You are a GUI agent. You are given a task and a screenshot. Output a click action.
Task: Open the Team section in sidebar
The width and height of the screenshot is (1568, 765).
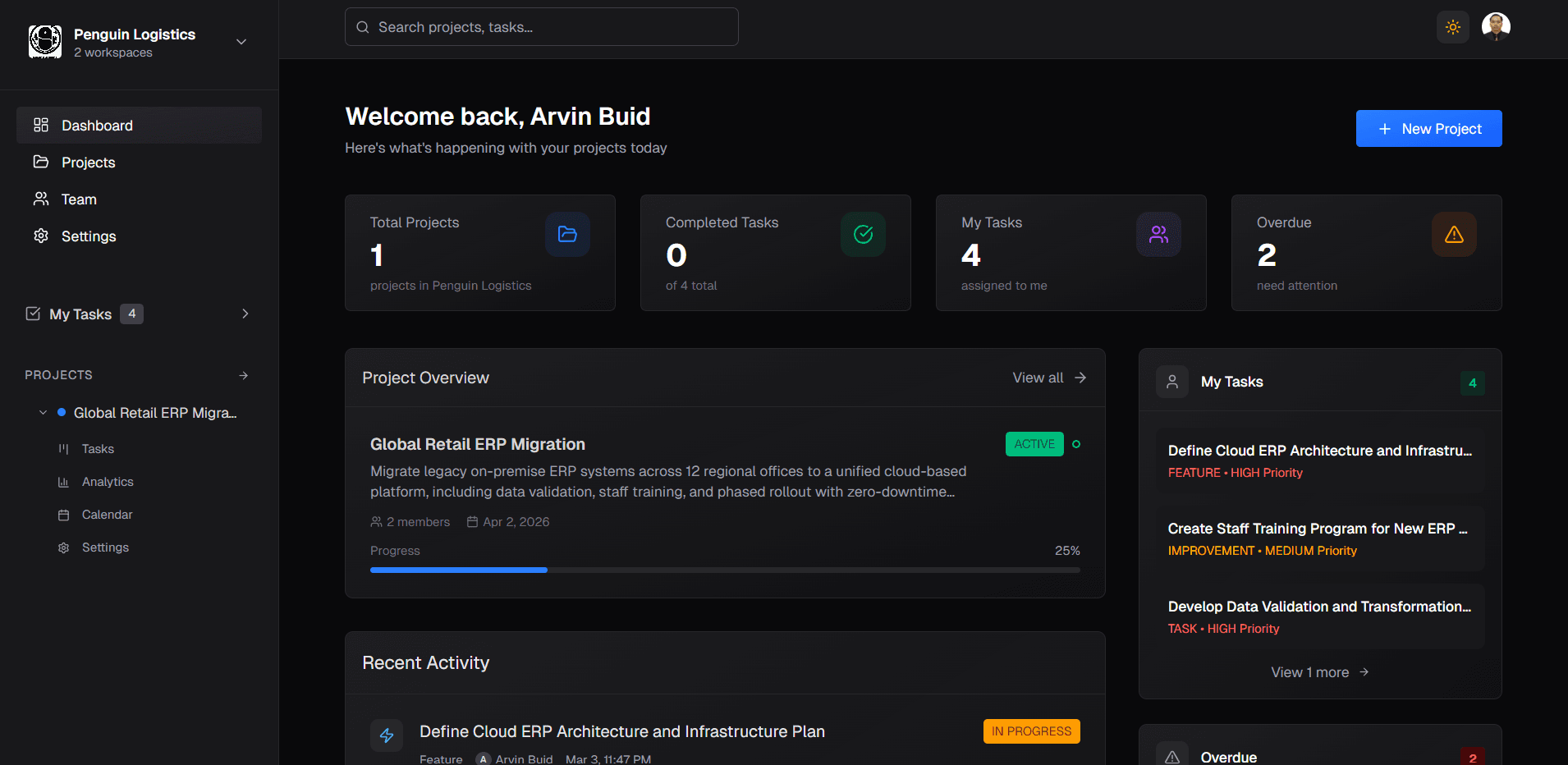tap(79, 199)
